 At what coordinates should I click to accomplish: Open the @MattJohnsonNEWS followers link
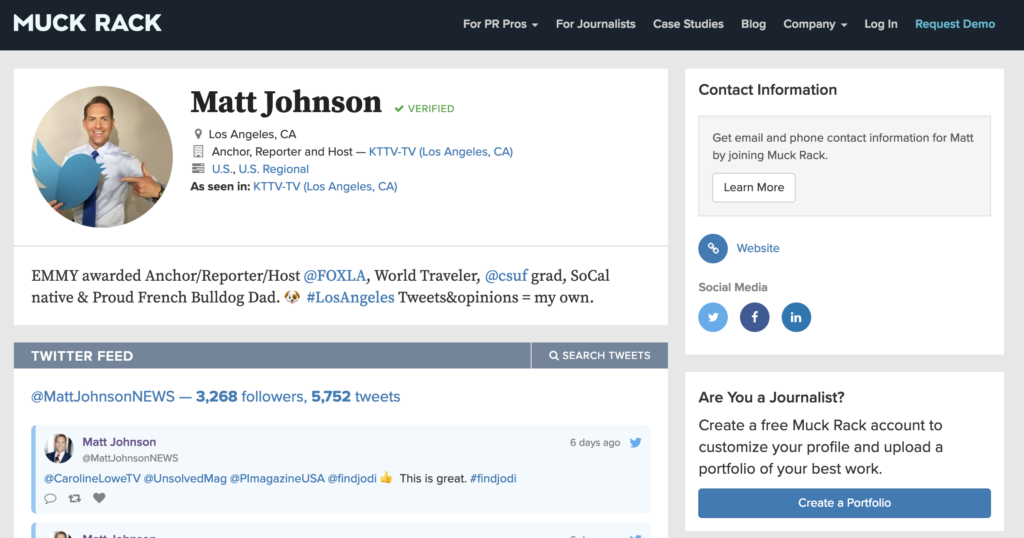[216, 396]
